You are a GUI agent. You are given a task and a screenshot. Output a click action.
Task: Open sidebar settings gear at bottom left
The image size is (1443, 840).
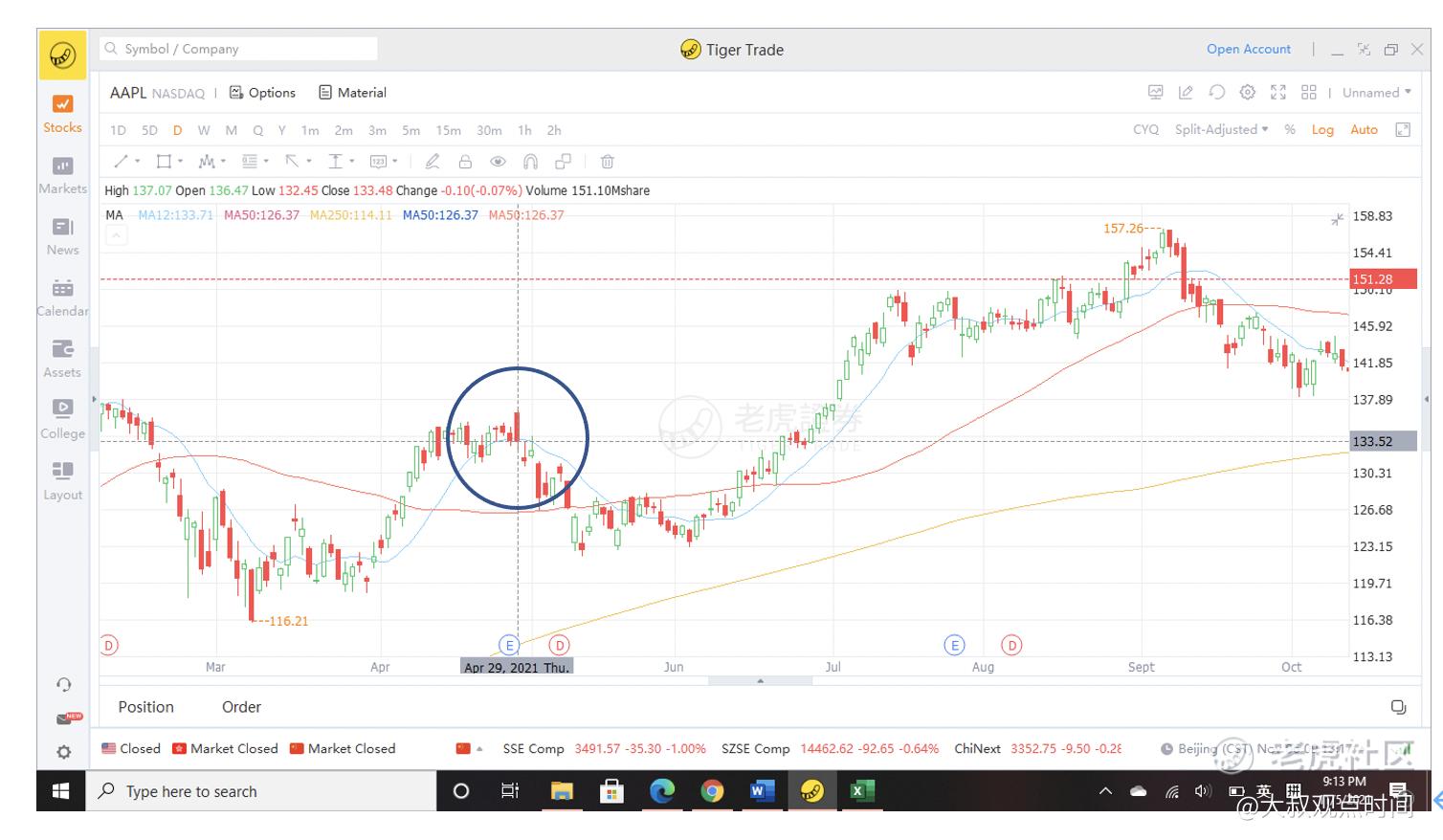tap(63, 752)
